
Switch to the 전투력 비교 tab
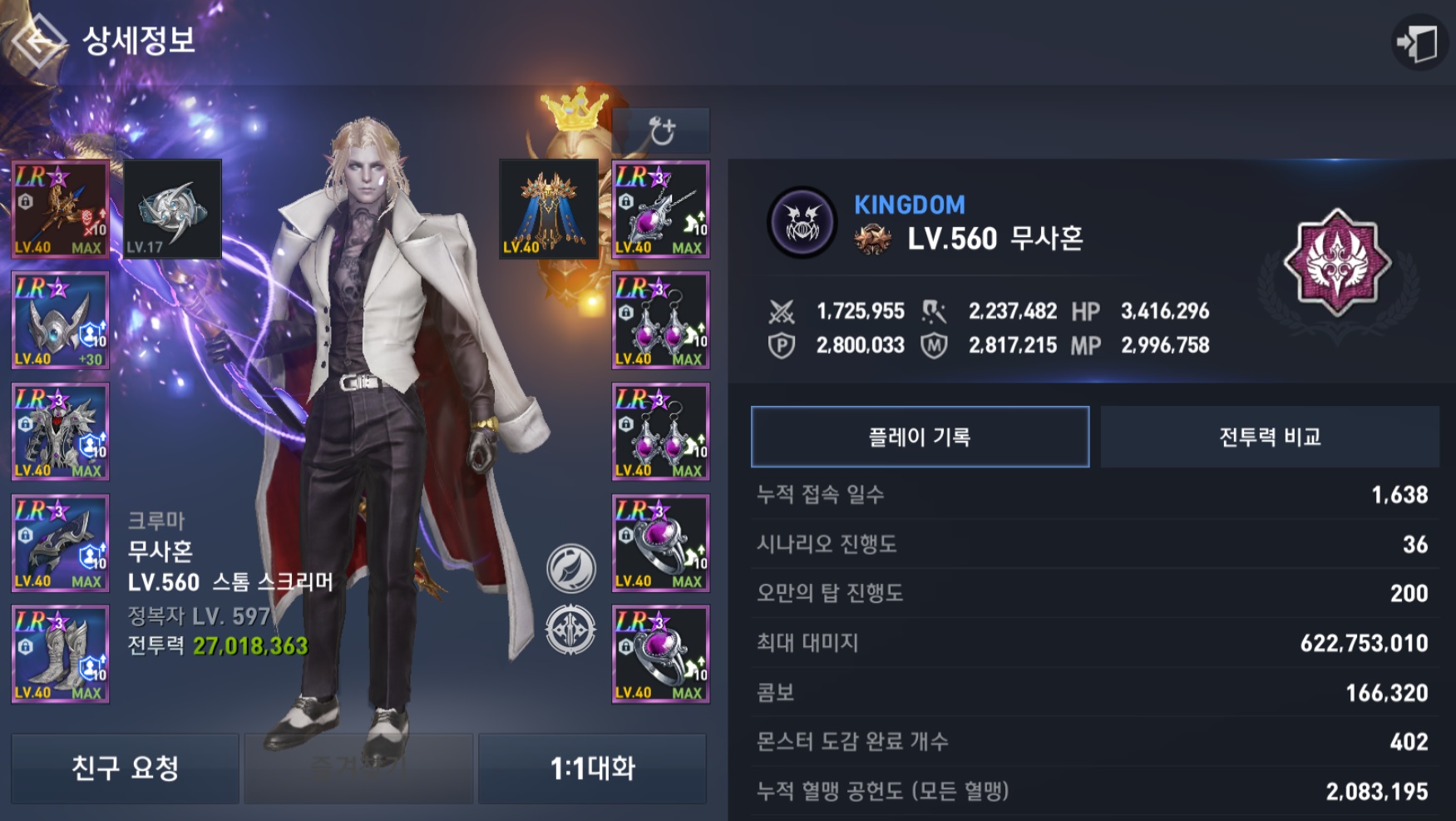(x=1270, y=437)
